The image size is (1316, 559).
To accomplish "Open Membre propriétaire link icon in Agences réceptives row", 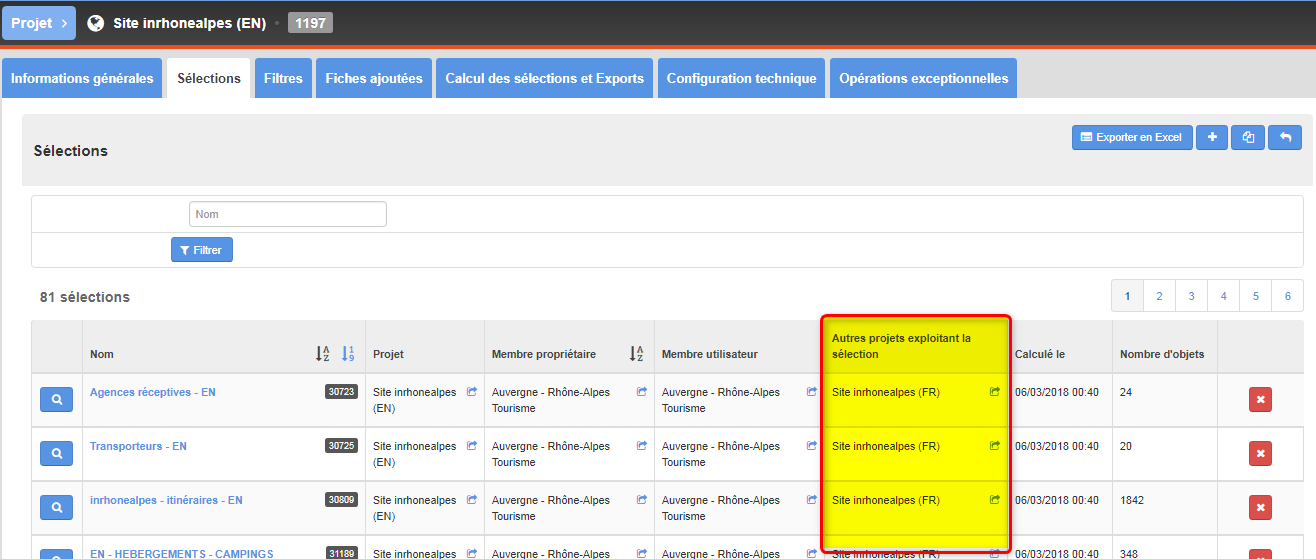I will pyautogui.click(x=642, y=392).
